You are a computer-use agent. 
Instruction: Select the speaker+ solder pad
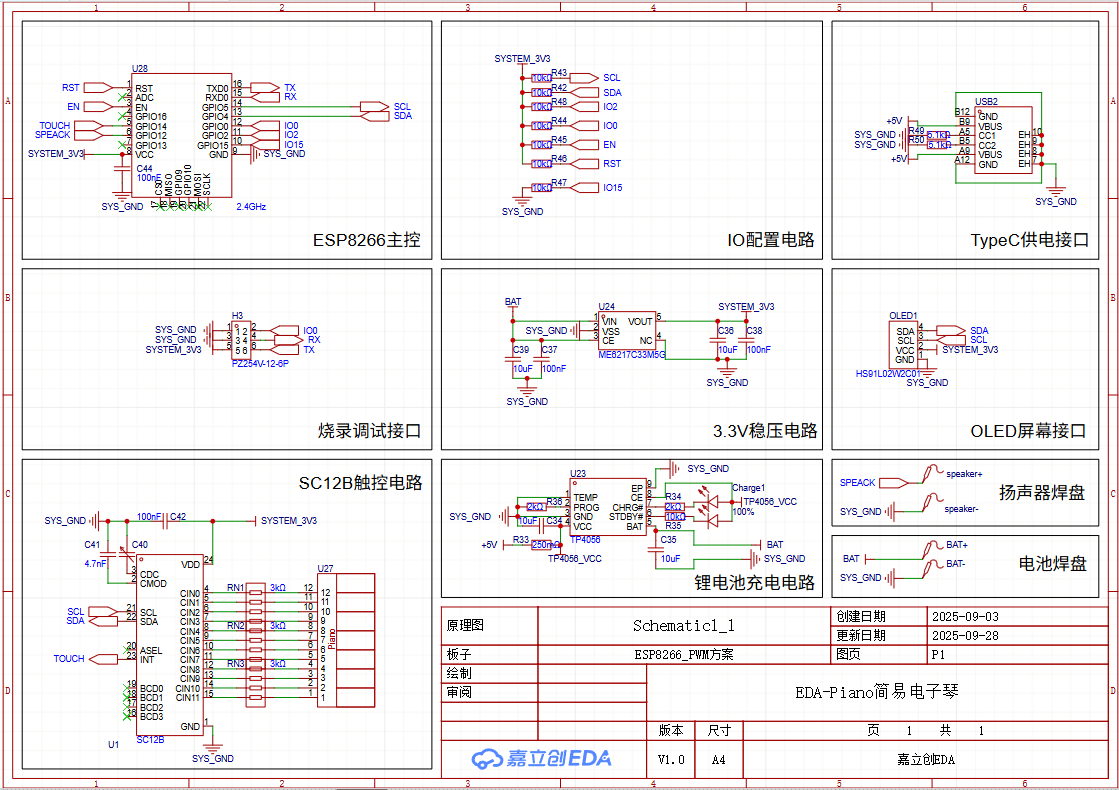pos(931,474)
